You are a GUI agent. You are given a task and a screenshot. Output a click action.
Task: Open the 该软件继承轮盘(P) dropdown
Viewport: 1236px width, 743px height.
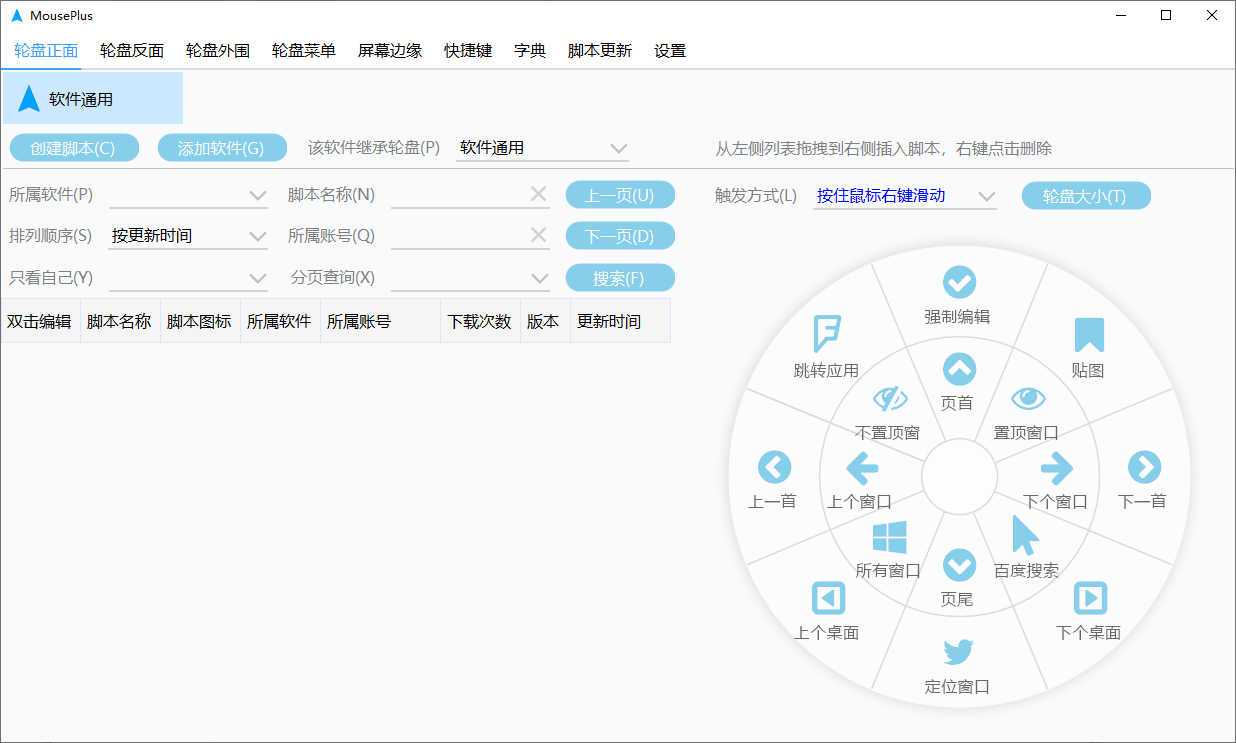tap(542, 147)
